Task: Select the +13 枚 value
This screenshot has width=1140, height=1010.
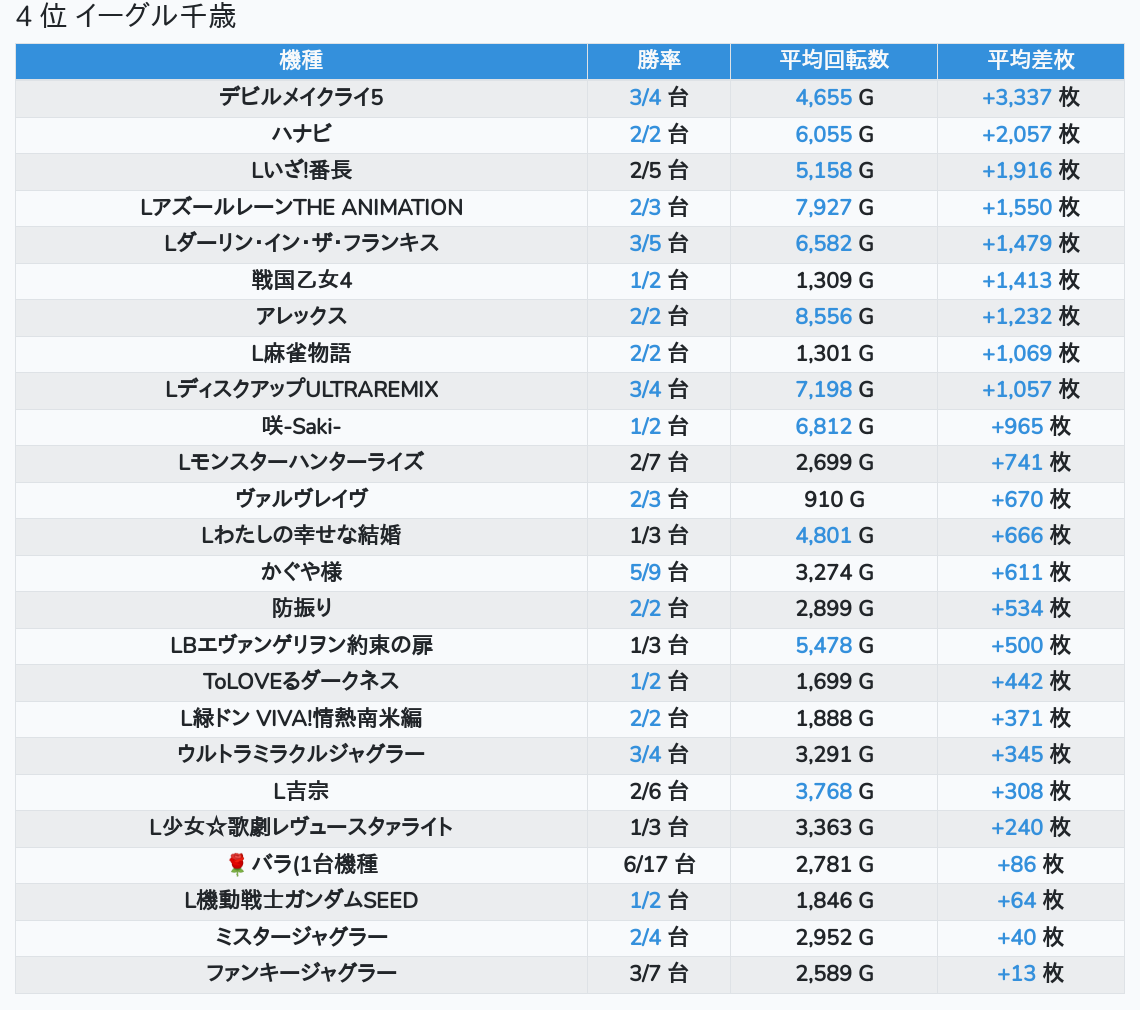Action: pyautogui.click(x=1030, y=973)
